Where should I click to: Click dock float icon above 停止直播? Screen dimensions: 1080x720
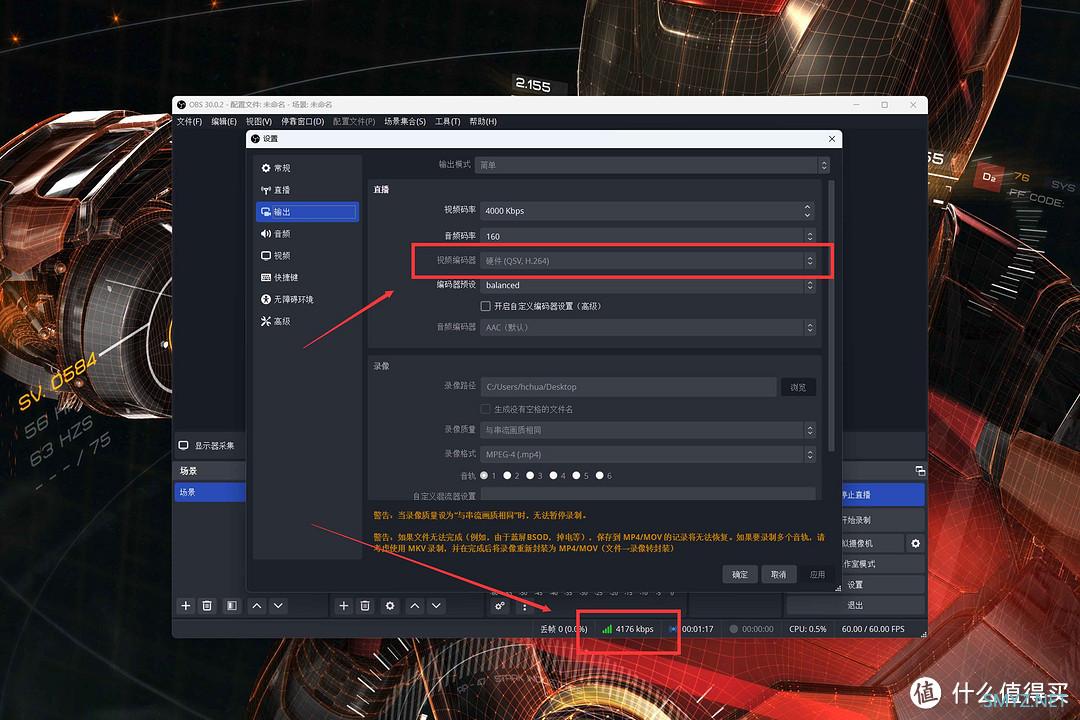click(x=920, y=471)
